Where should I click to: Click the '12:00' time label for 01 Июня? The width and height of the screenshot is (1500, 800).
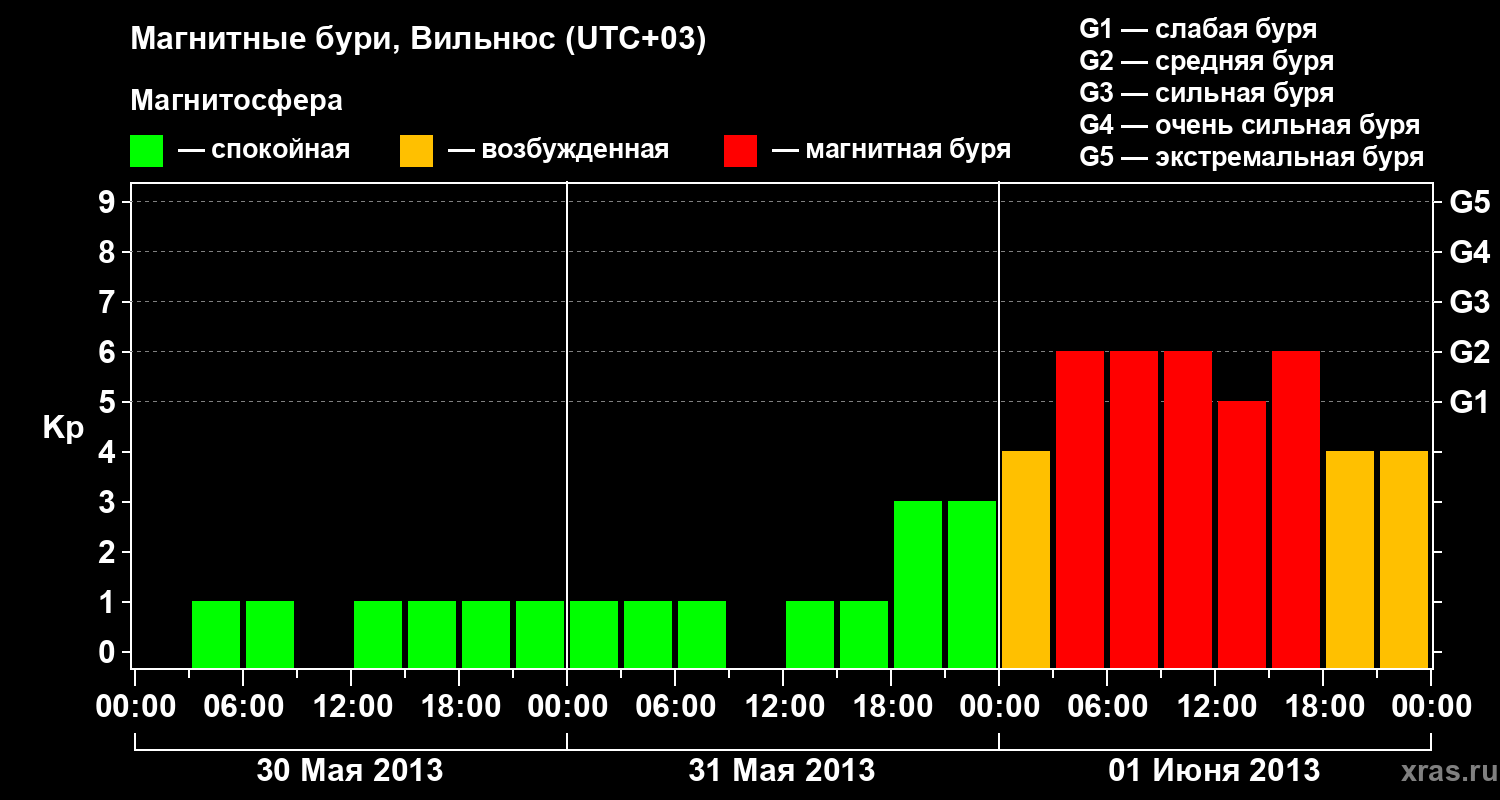1215,707
